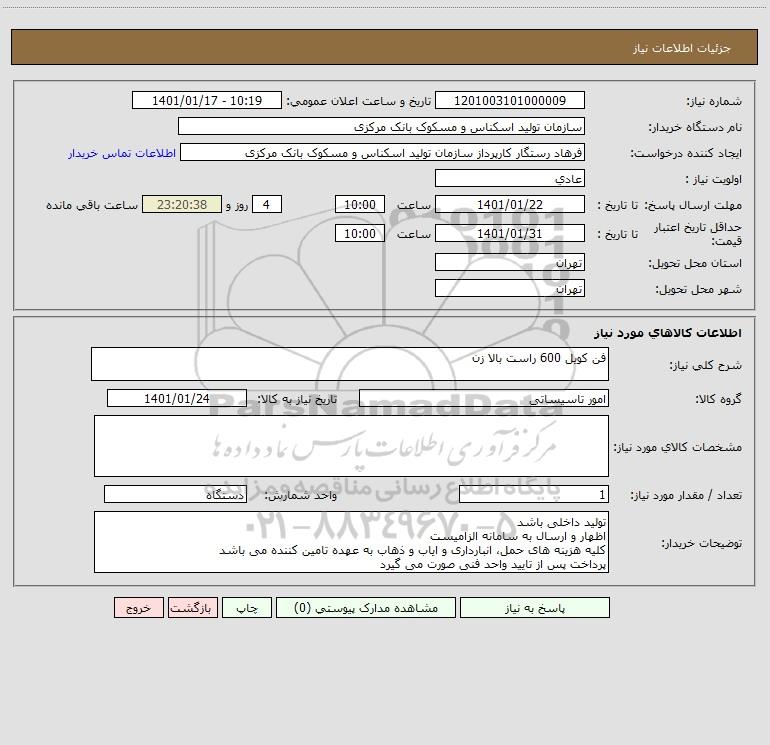The height and width of the screenshot is (745, 770).
Task: Click the delivery province field تهران
Action: point(510,262)
